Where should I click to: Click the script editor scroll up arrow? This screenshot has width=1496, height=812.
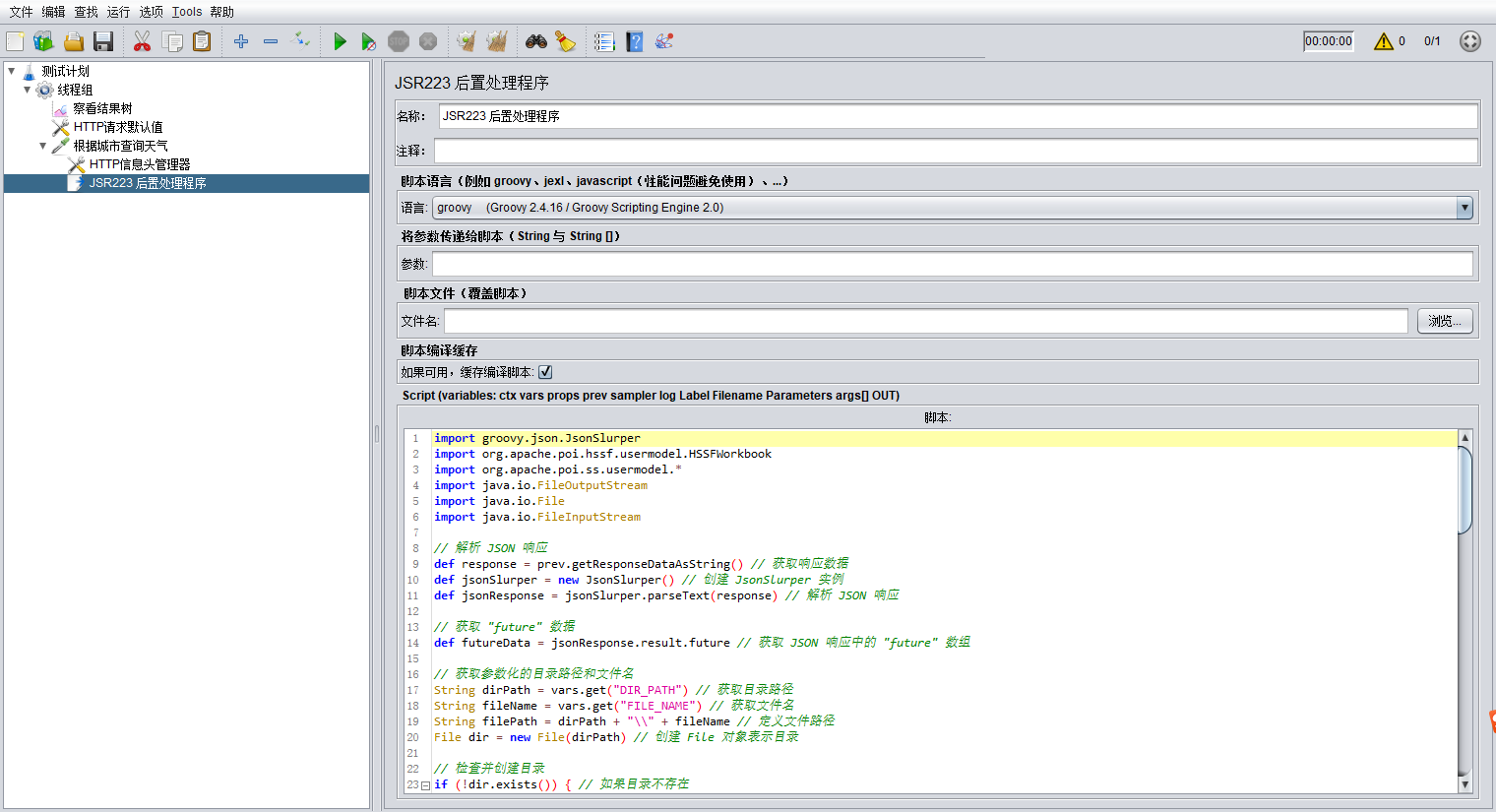(x=1465, y=437)
